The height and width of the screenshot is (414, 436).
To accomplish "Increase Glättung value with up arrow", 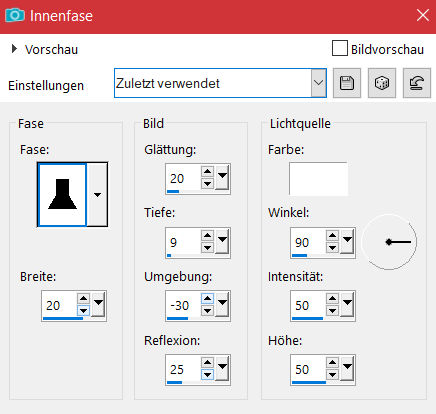I will (207, 172).
